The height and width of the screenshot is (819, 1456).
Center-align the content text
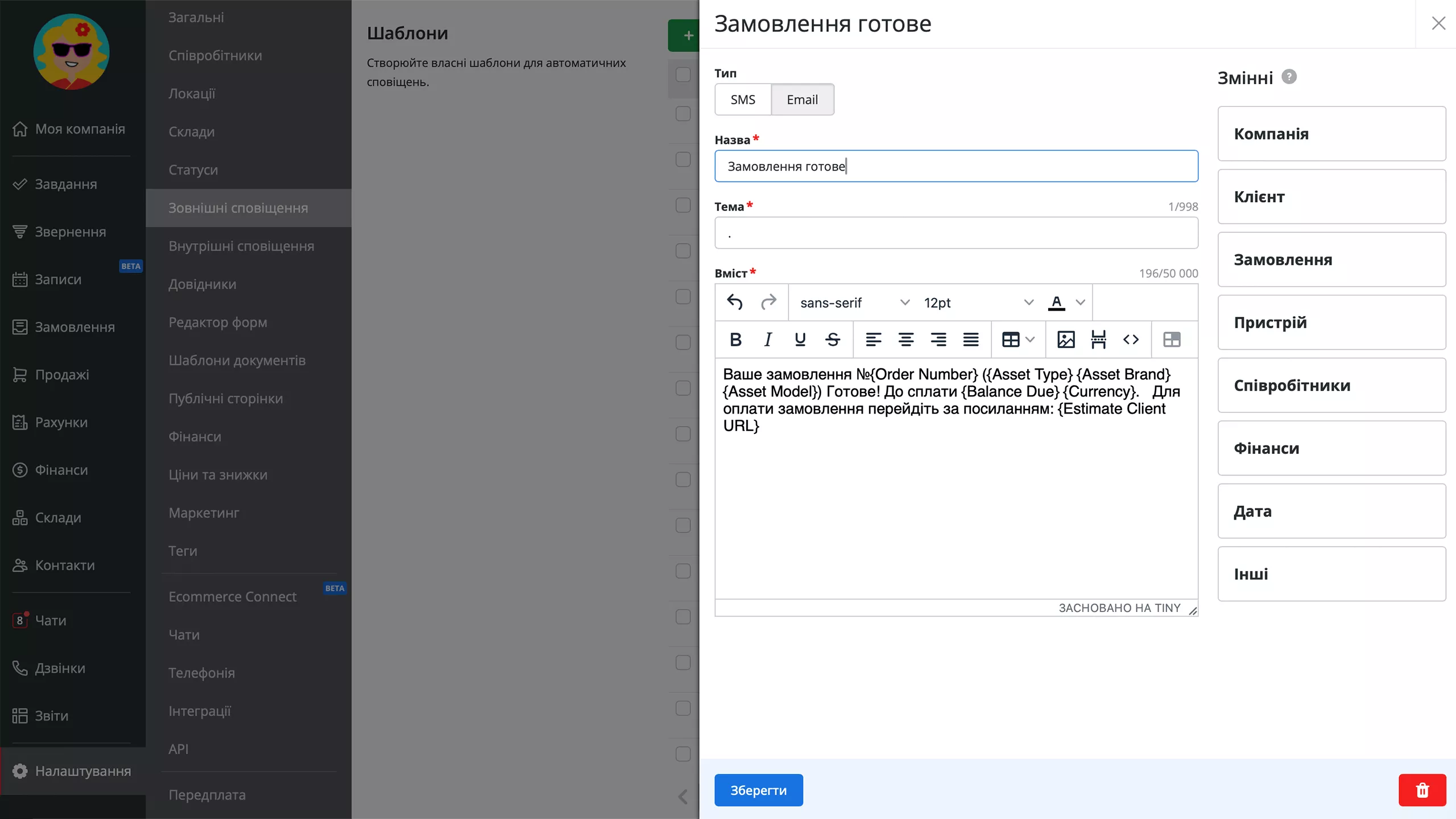[x=905, y=340]
